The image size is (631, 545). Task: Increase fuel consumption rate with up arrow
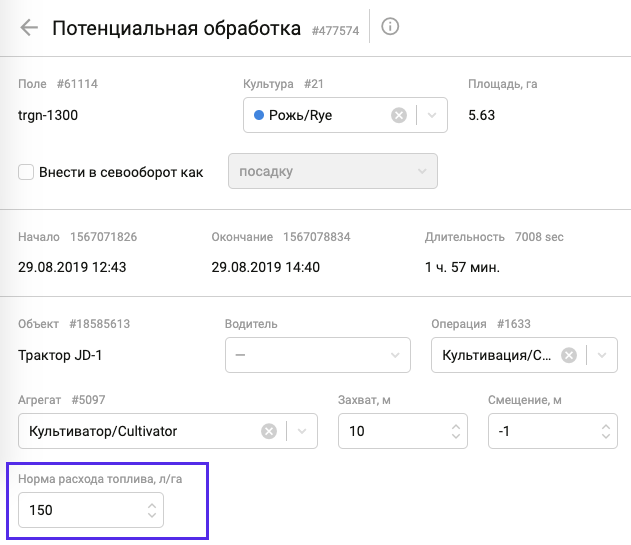151,505
